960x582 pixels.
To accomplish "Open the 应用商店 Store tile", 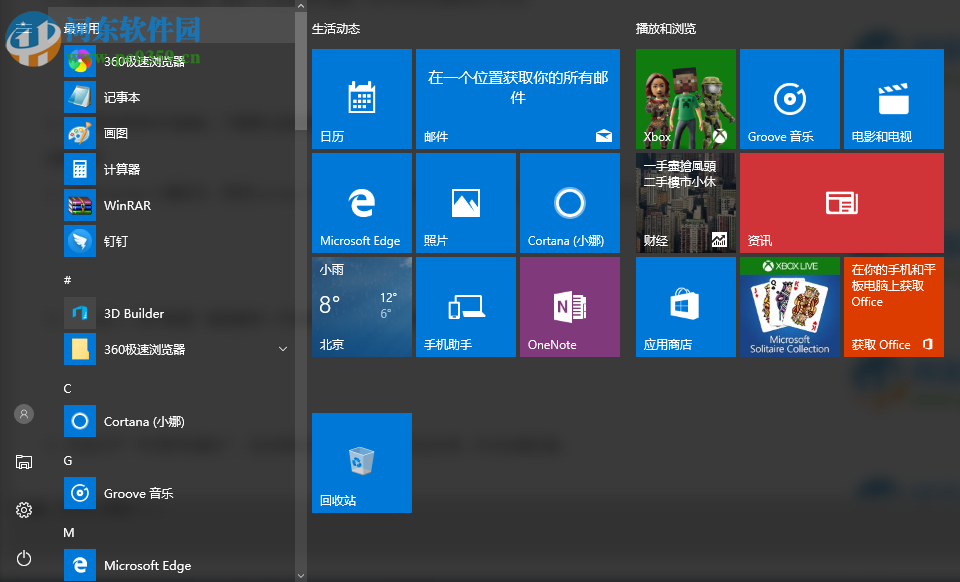I will point(685,306).
